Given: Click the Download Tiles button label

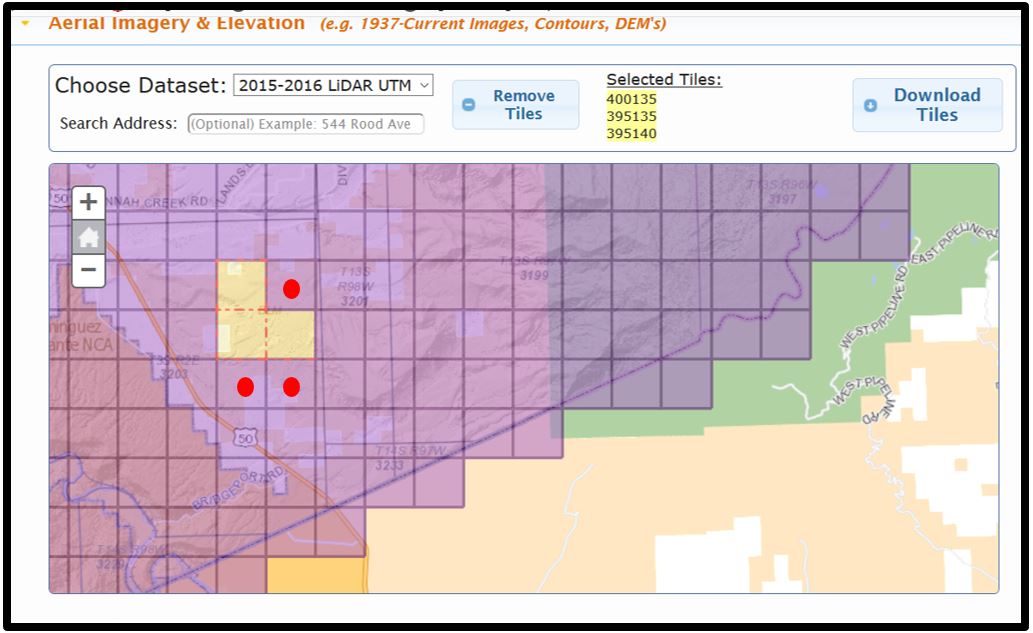Looking at the screenshot, I should click(x=937, y=105).
